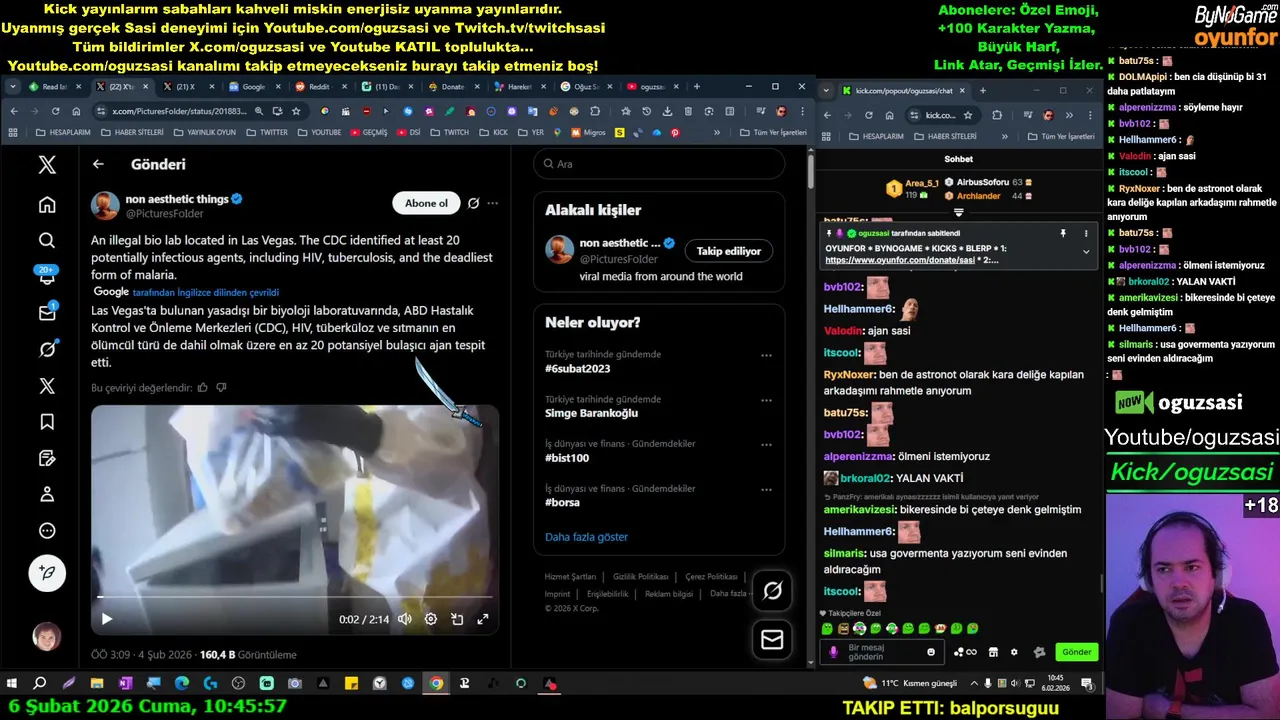The width and height of the screenshot is (1280, 720).
Task: Open the X home icon in sidebar
Action: 47,205
